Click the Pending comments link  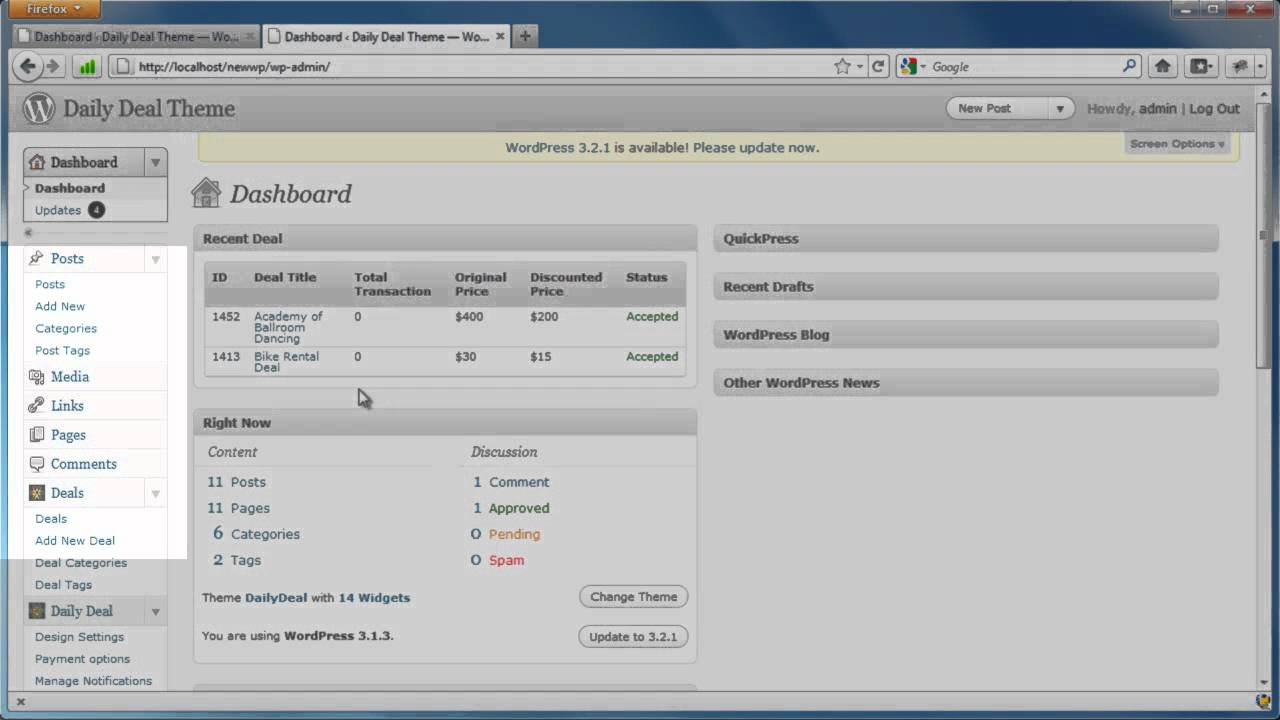click(514, 534)
